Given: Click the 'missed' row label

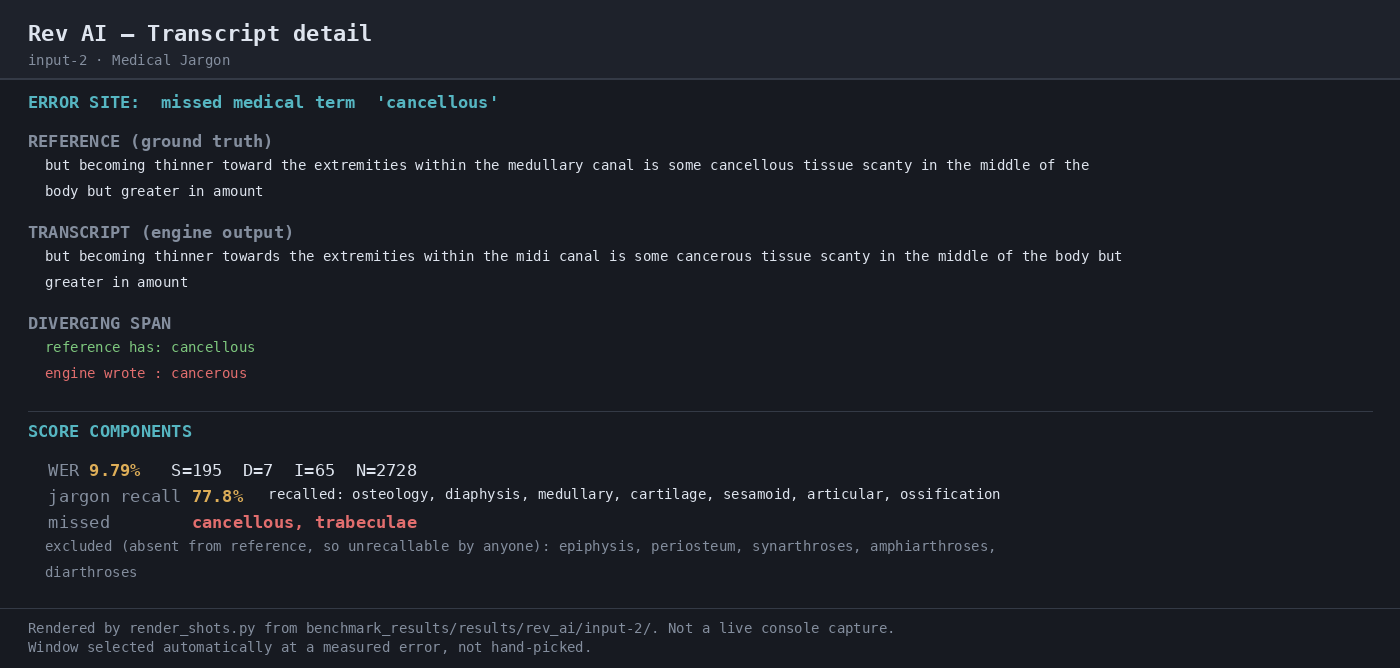Looking at the screenshot, I should pyautogui.click(x=79, y=523).
